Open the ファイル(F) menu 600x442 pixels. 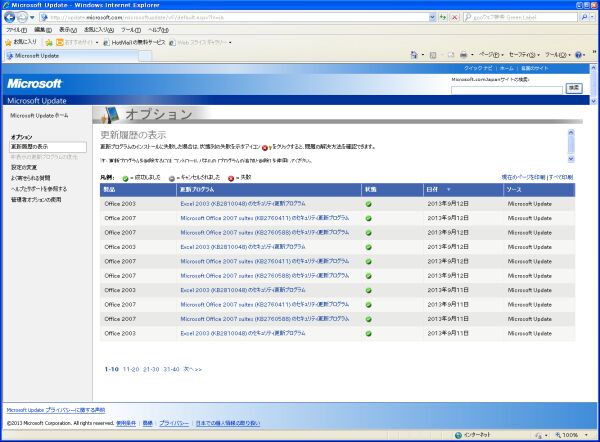[x=16, y=30]
